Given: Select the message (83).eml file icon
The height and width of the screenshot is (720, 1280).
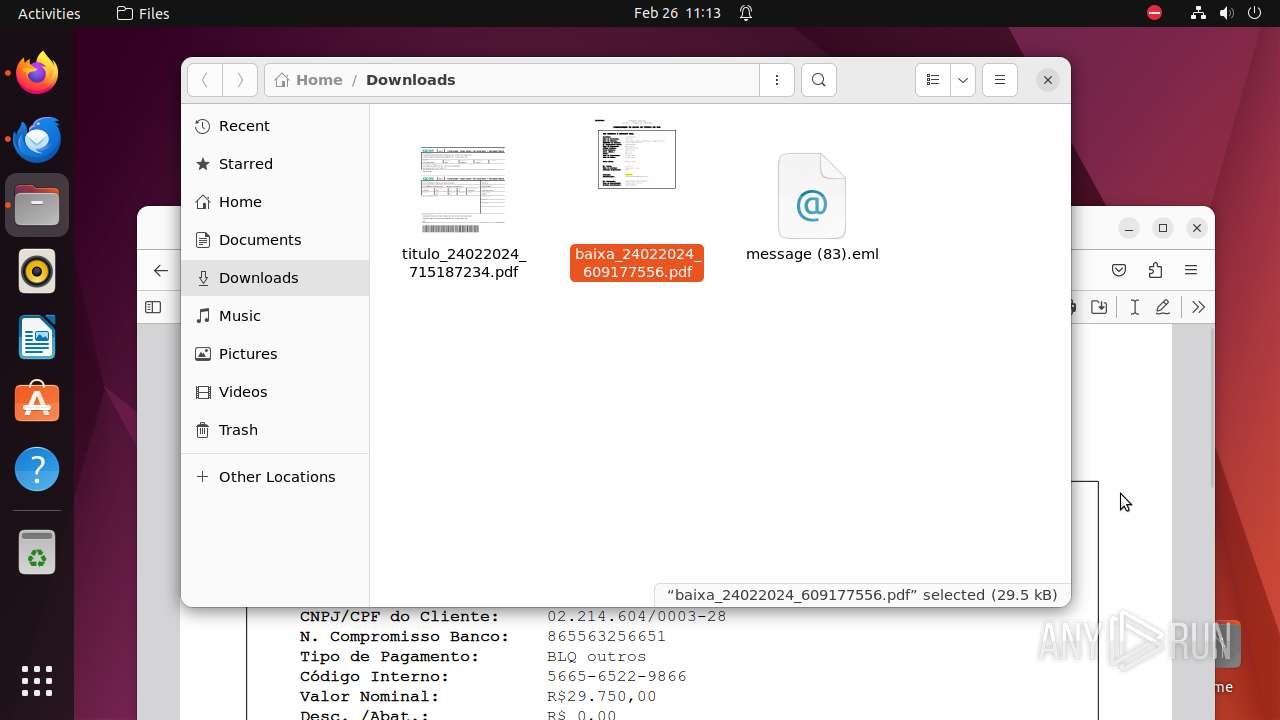Looking at the screenshot, I should (x=812, y=196).
